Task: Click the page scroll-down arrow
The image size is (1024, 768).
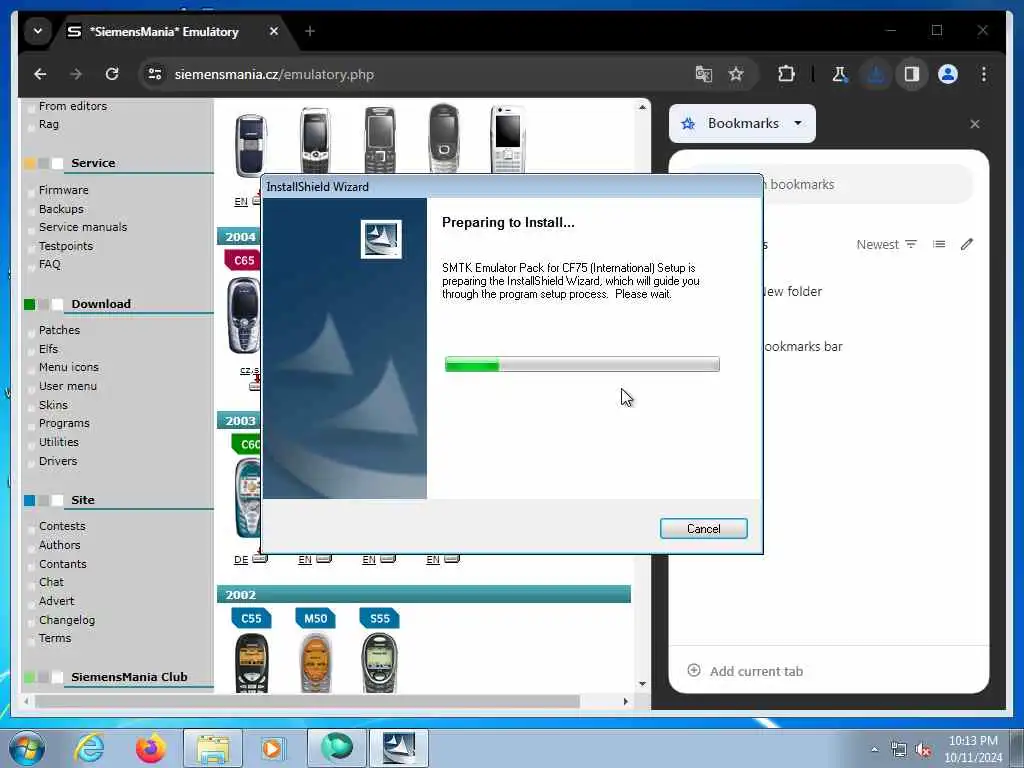Action: (x=642, y=684)
